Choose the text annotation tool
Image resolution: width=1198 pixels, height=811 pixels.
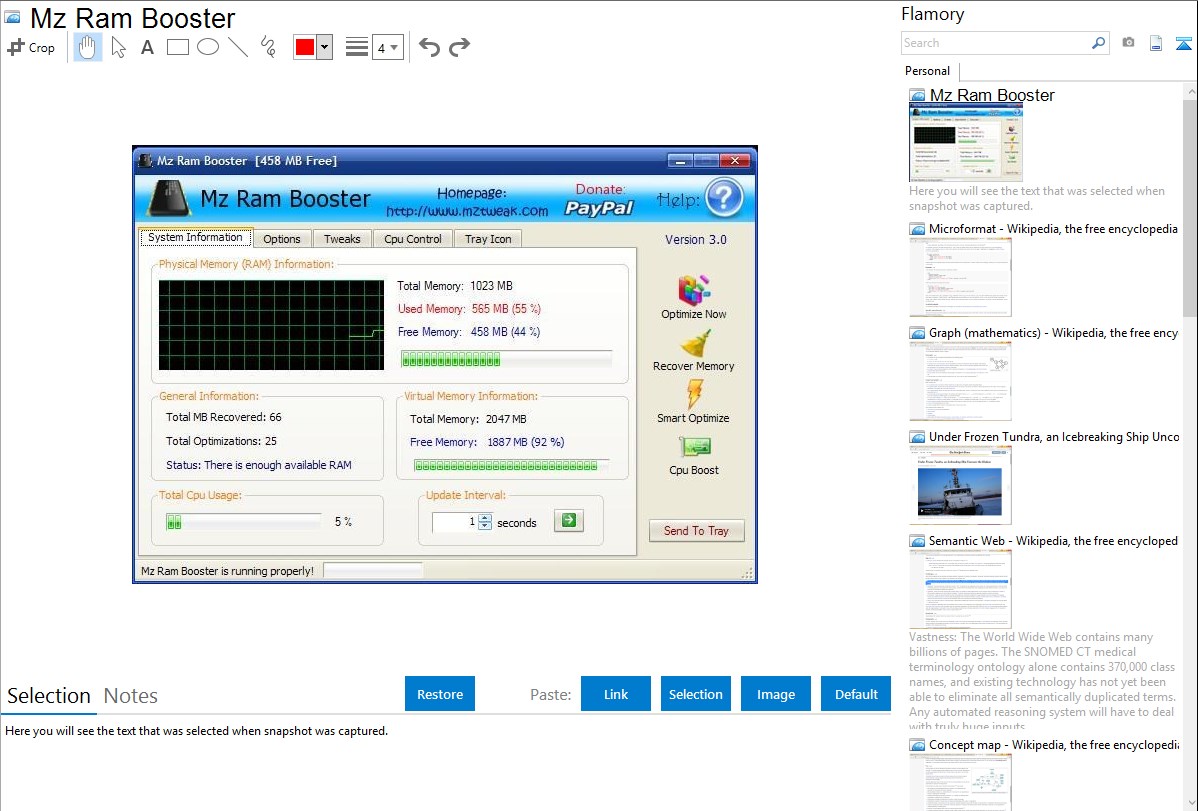coord(147,47)
